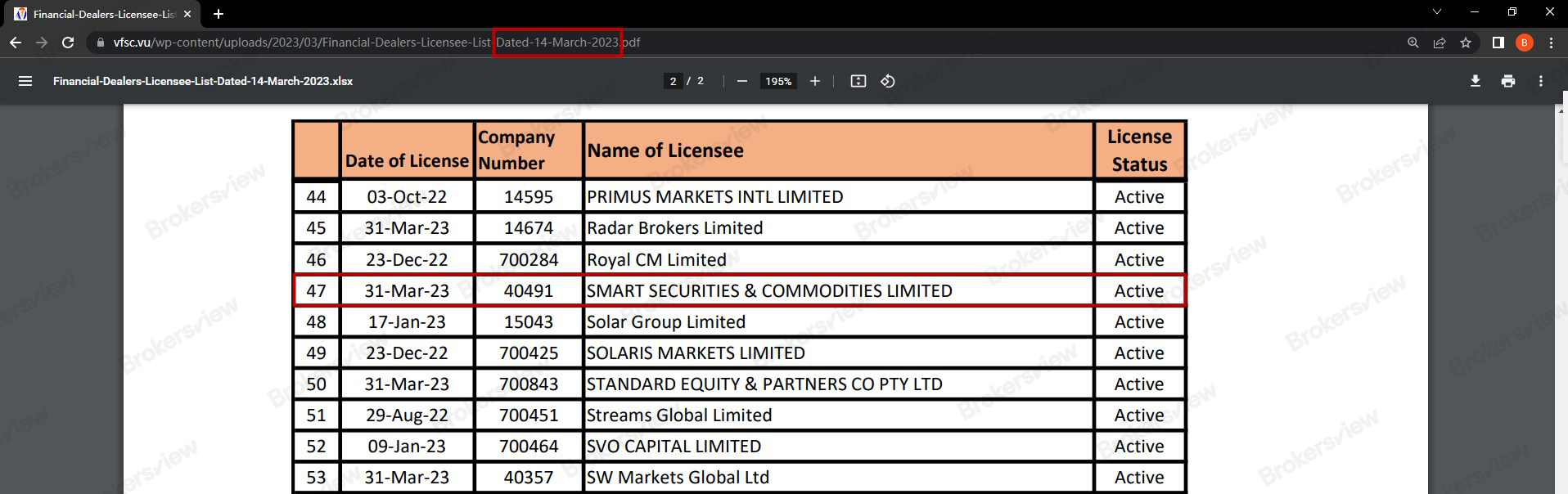Screen dimensions: 1568x494
Task: Open Chrome three-dot menu
Action: point(1551,43)
